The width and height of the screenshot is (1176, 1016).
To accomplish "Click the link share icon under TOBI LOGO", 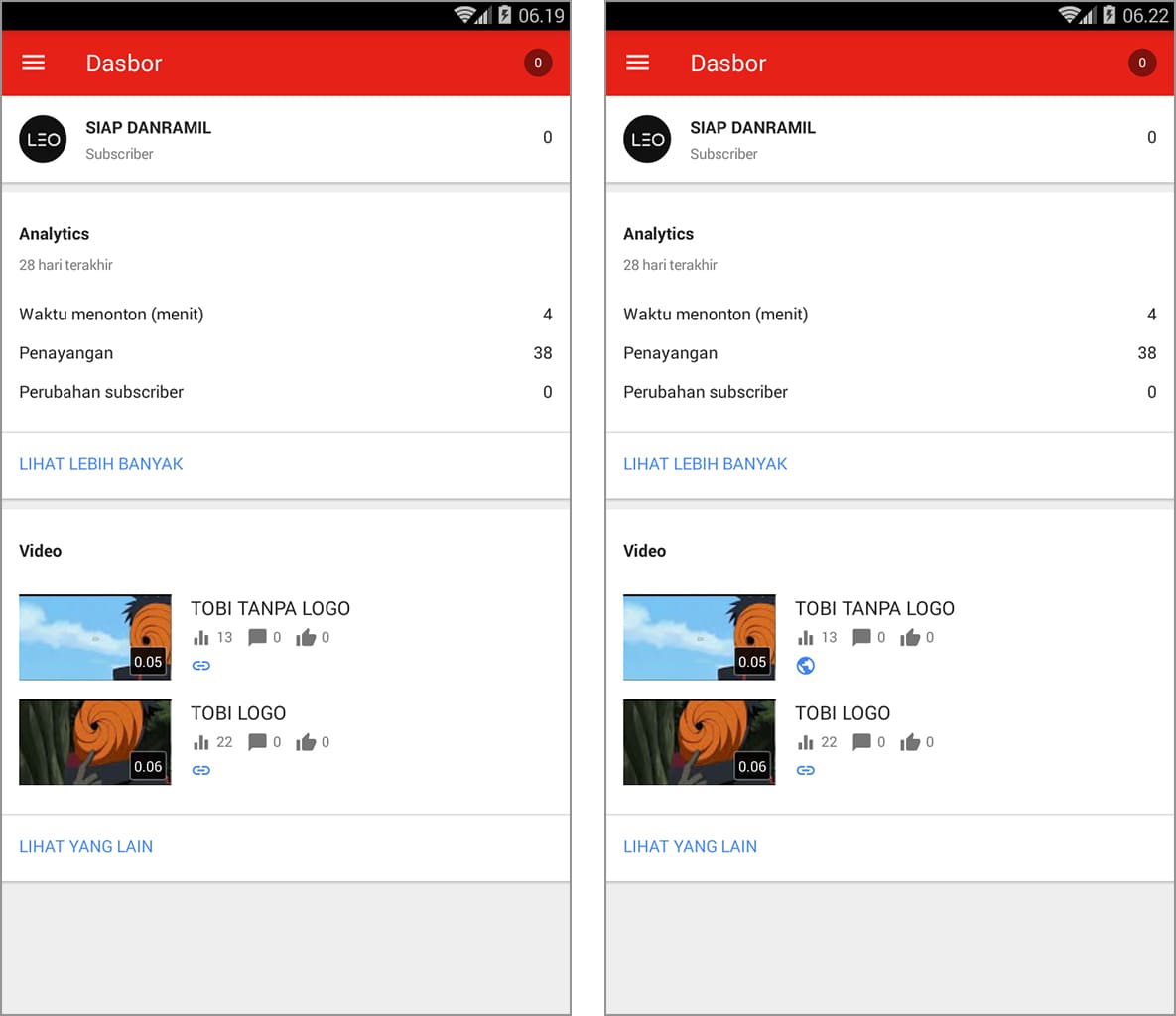I will pyautogui.click(x=201, y=770).
